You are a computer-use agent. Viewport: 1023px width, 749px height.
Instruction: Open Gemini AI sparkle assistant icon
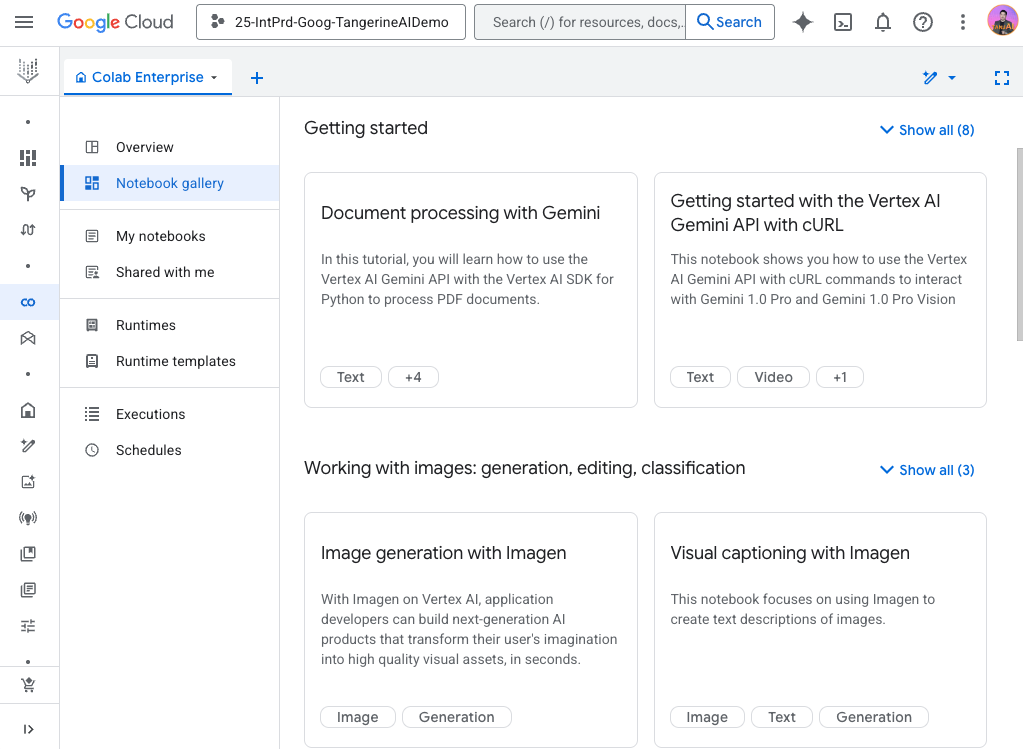click(x=802, y=22)
